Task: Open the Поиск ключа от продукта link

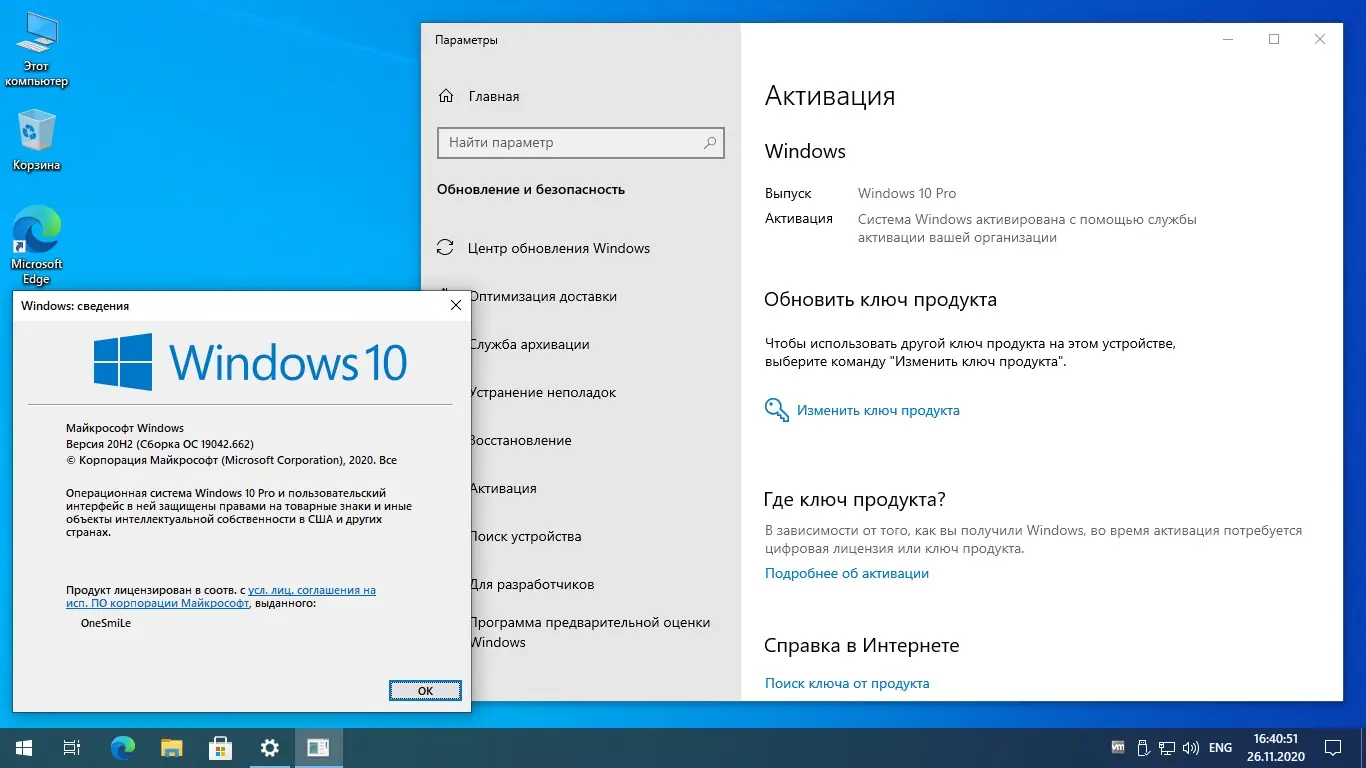Action: [847, 683]
